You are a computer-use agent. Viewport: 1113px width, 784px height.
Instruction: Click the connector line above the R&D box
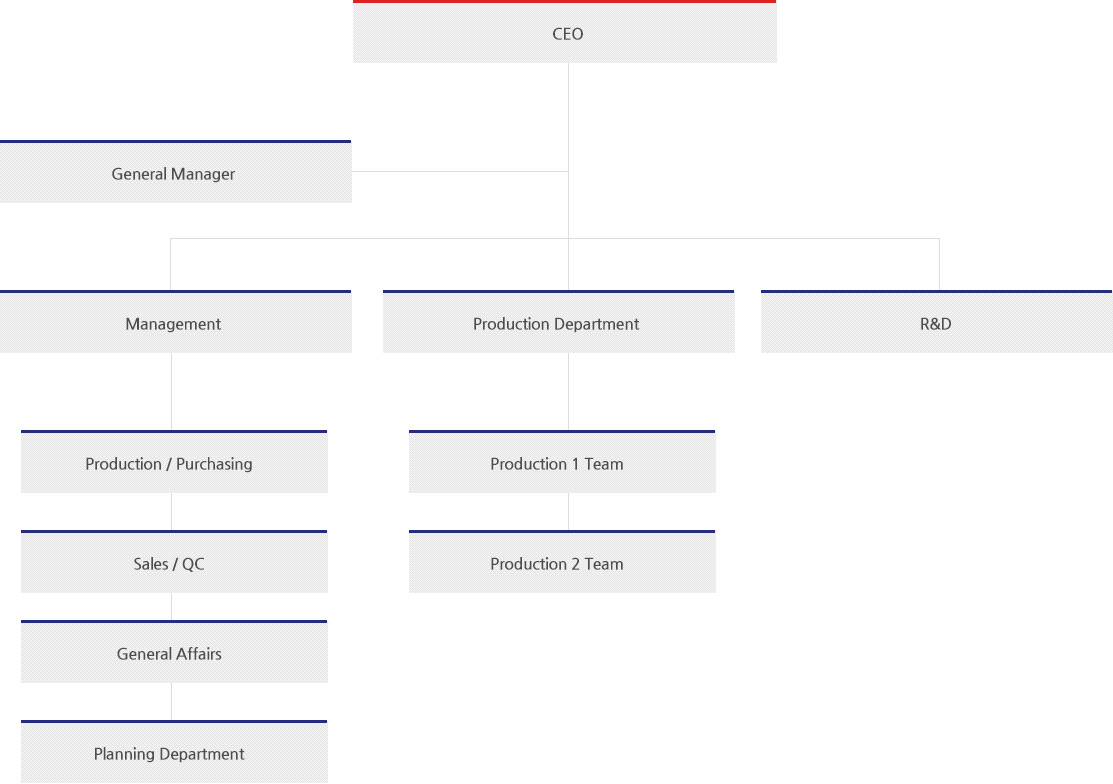(x=939, y=264)
